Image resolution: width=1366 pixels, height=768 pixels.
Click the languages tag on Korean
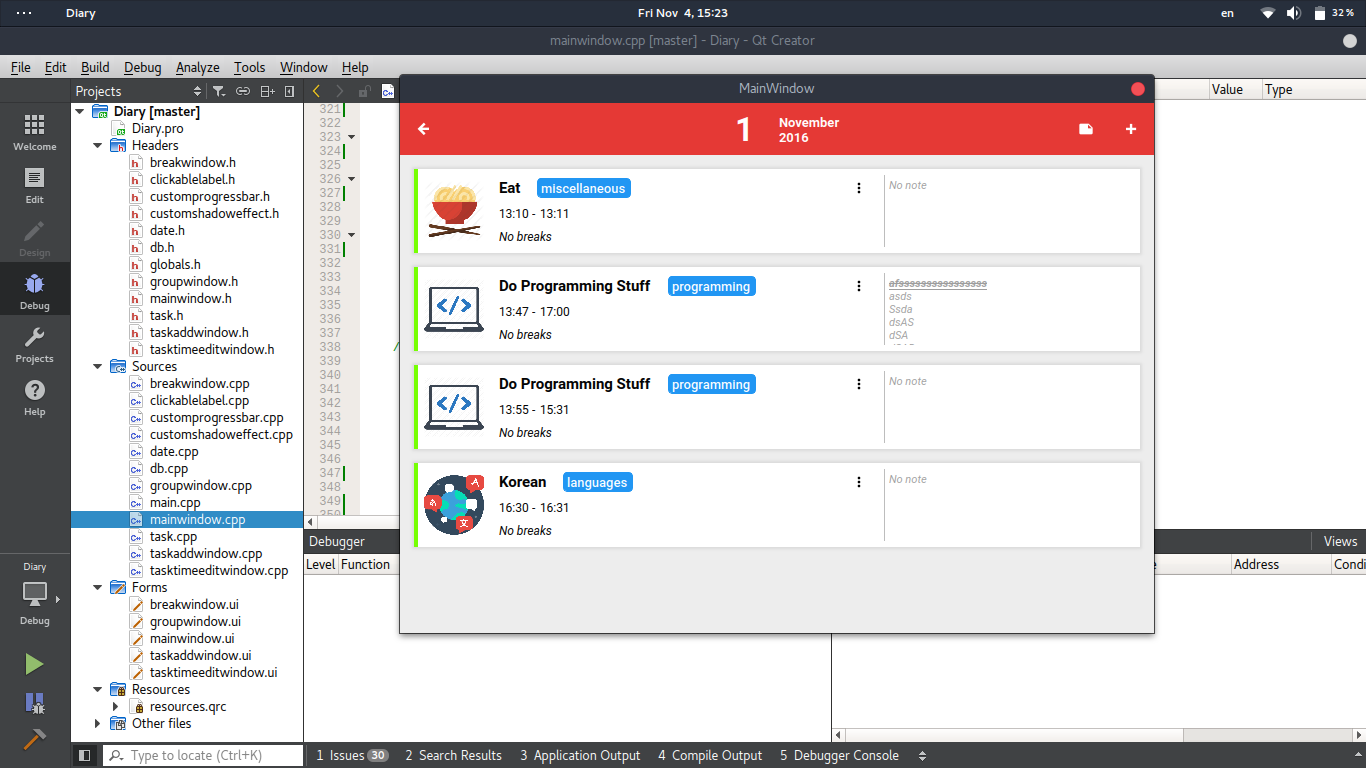(x=597, y=483)
